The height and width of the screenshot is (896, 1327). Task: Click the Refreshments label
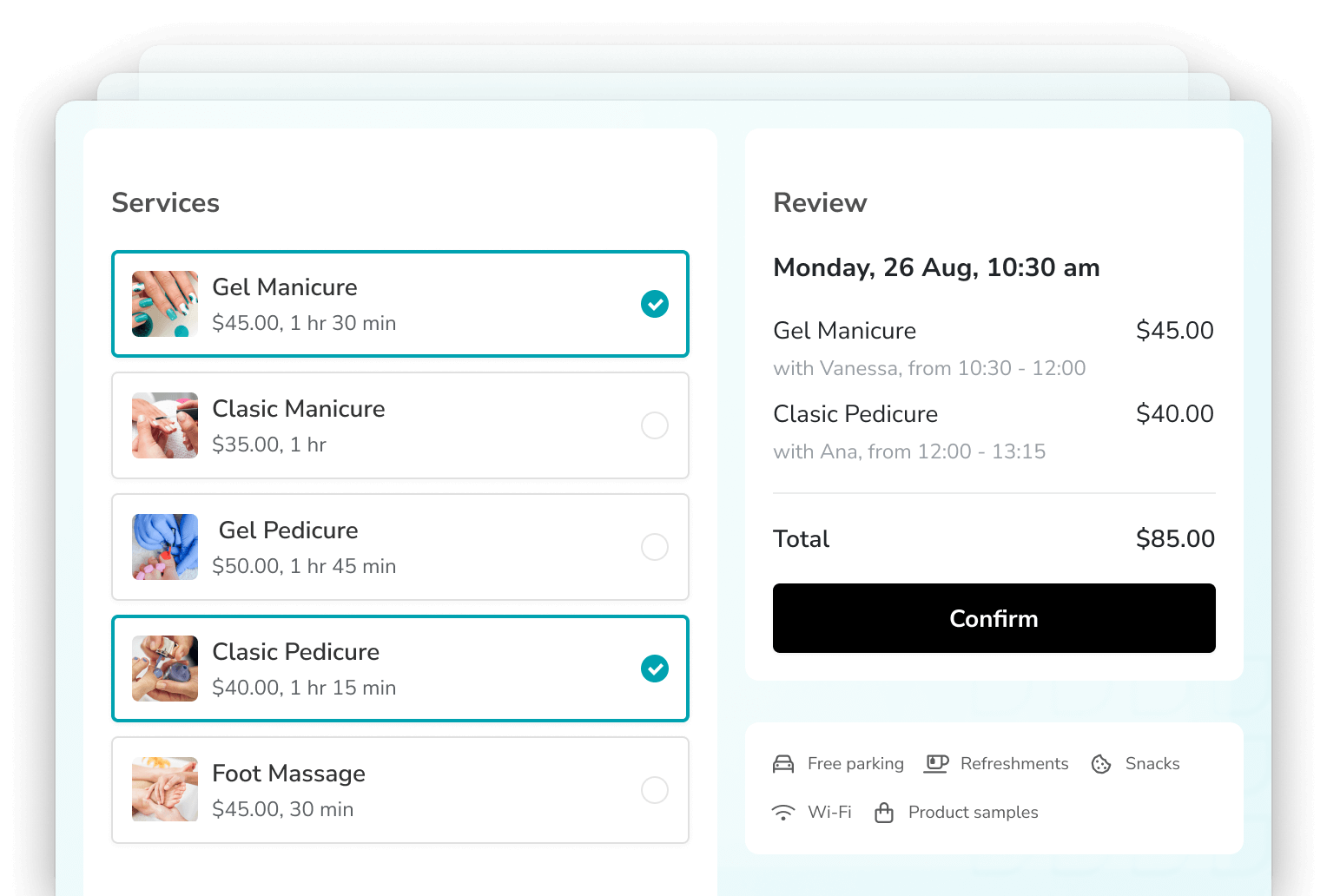[x=1014, y=764]
